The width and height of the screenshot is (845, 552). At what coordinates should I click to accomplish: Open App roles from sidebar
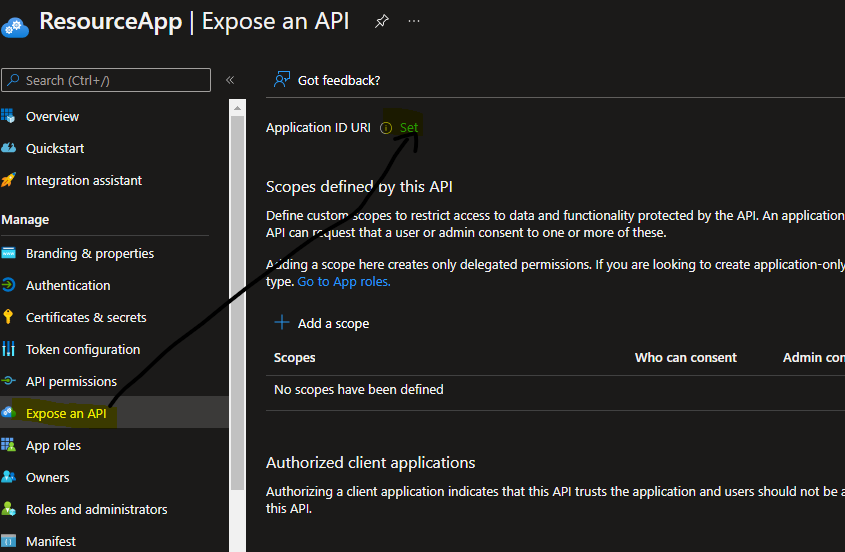(x=53, y=445)
